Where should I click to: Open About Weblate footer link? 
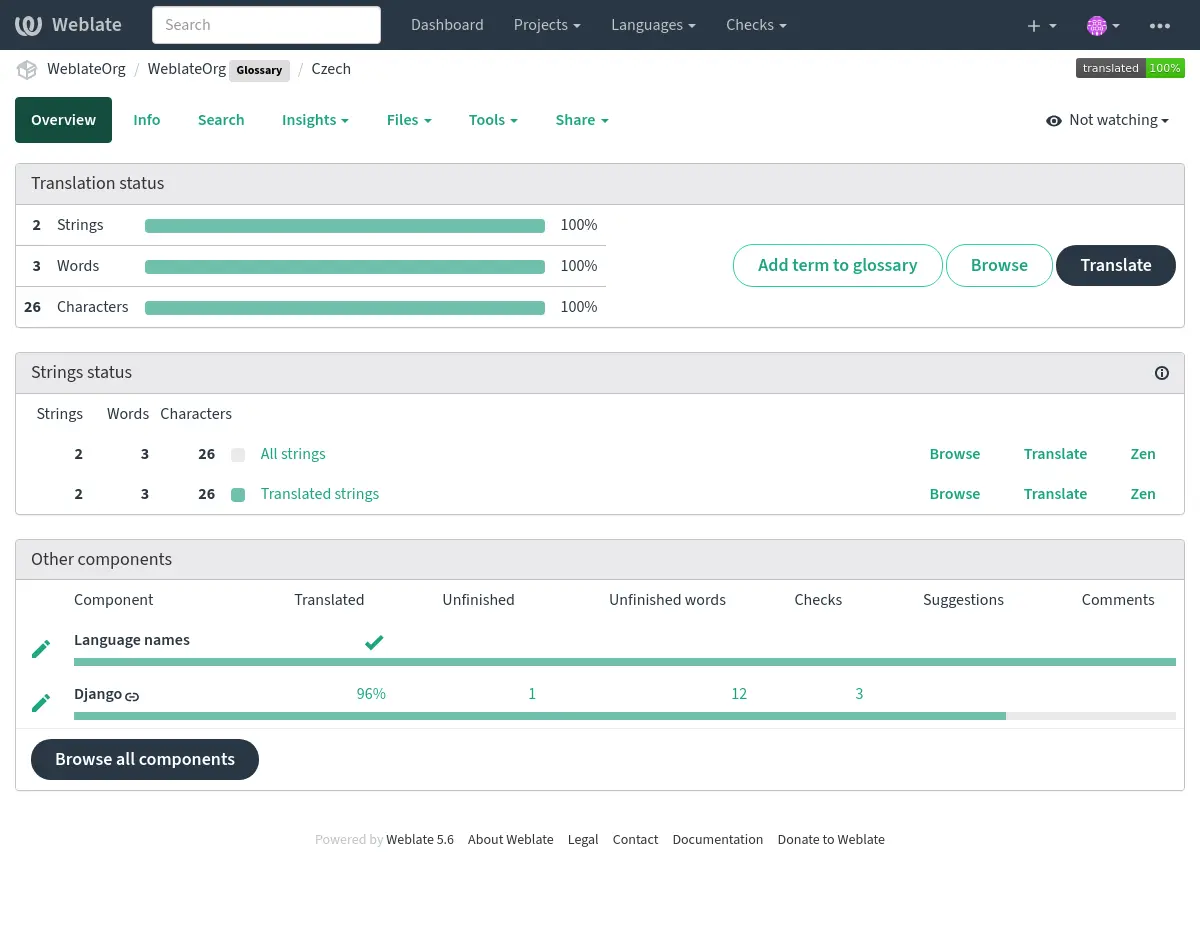[510, 840]
